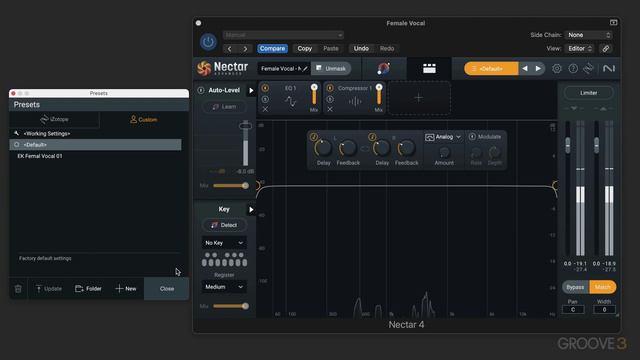
Task: Click the Analog Amount knob
Action: 444,152
